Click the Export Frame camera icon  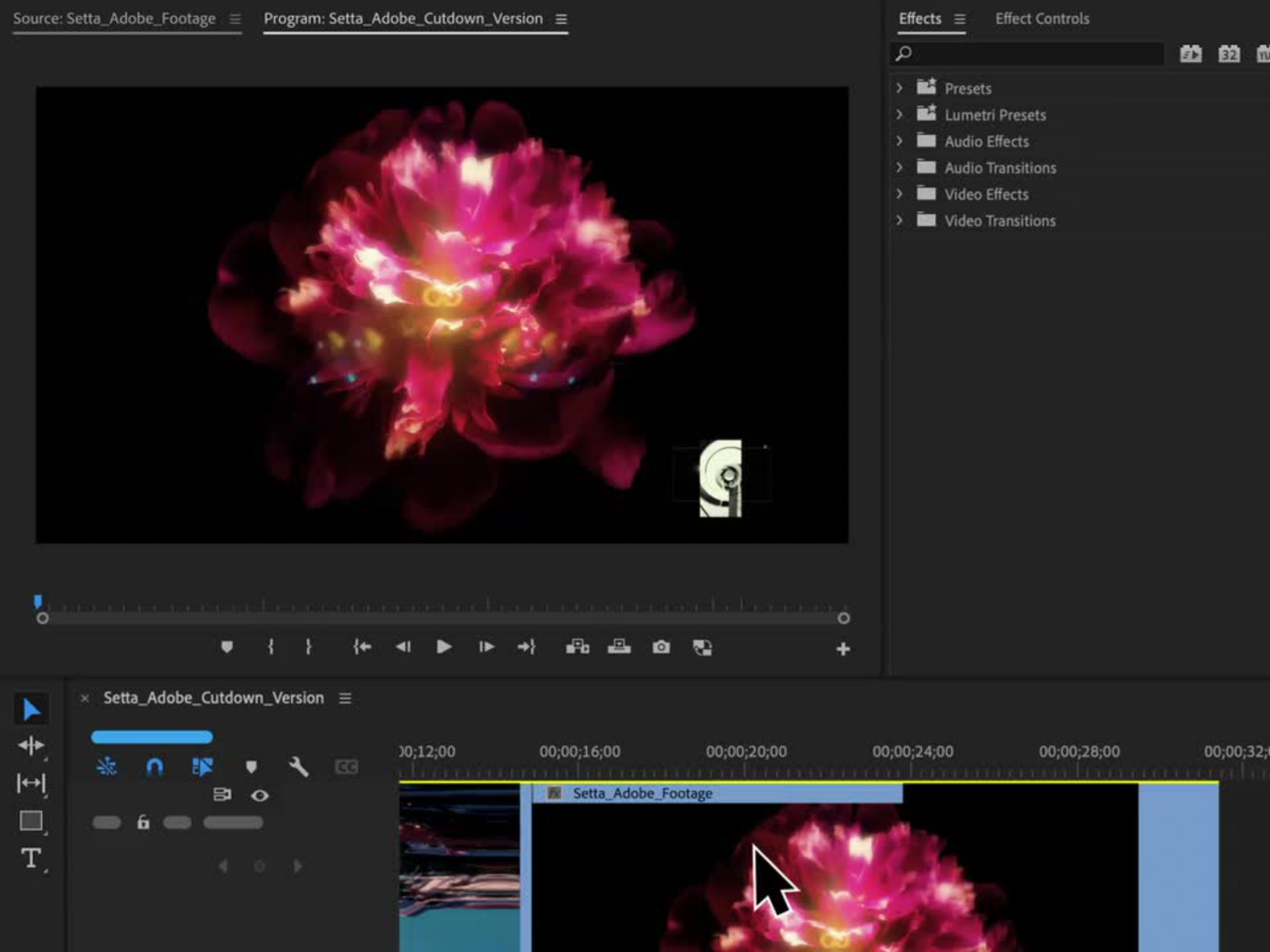tap(661, 647)
